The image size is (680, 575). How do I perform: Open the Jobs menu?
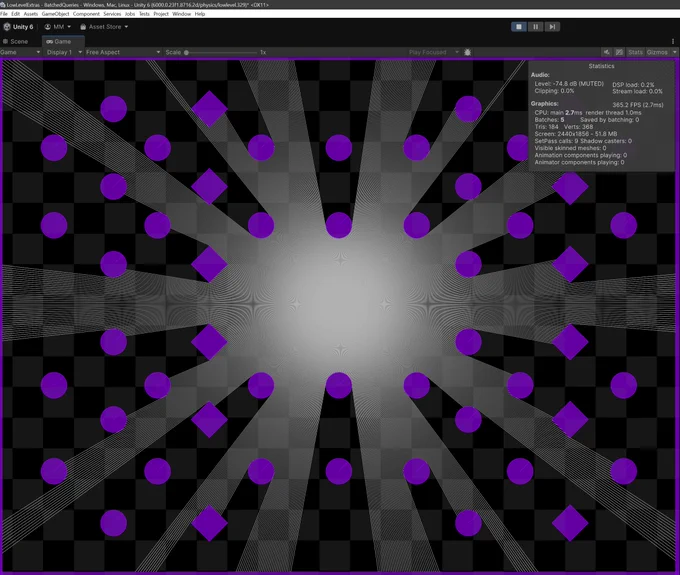coord(130,14)
